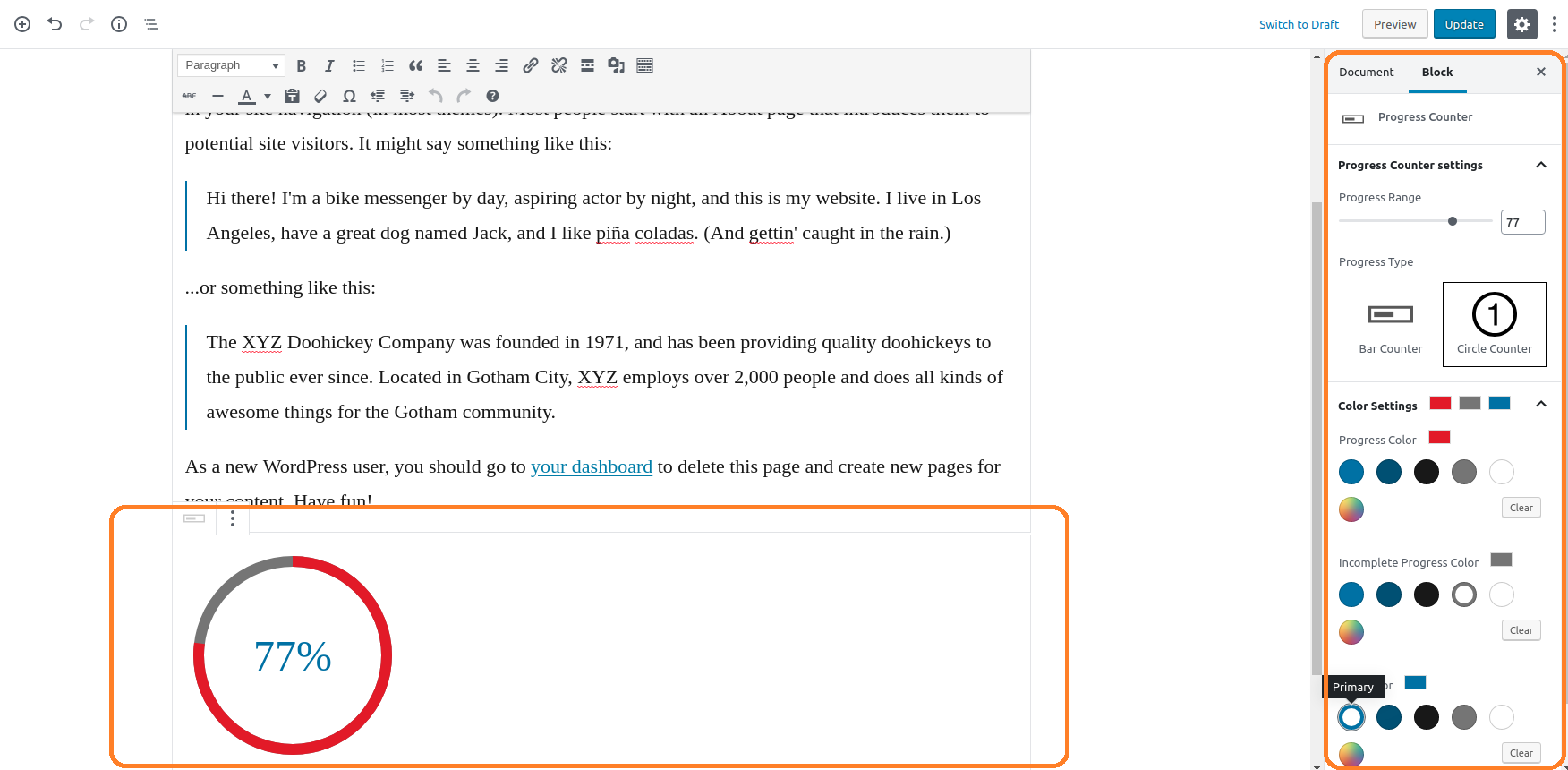This screenshot has width=1568, height=770.
Task: Open the content structure info icon
Action: click(119, 24)
